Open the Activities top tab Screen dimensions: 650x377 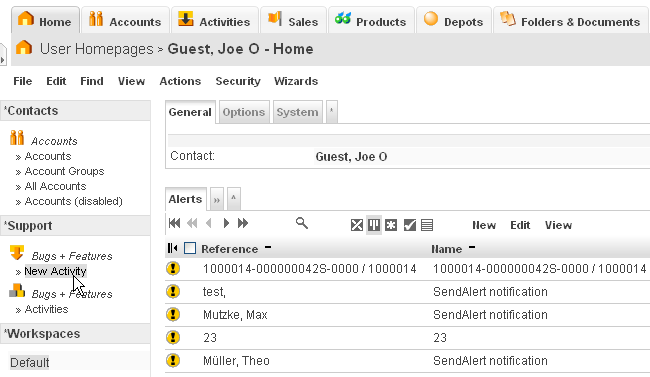215,20
